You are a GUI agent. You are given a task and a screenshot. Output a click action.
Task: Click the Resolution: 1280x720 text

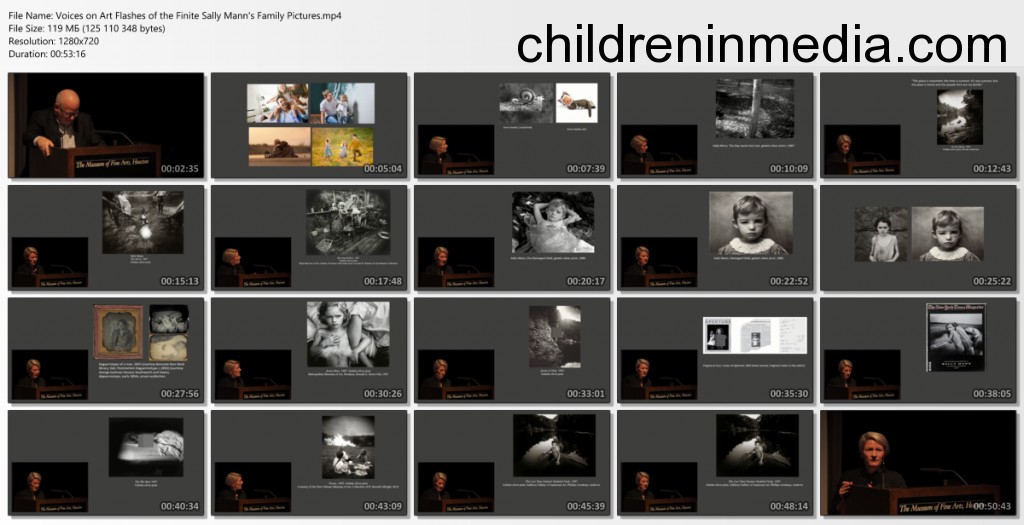tap(54, 40)
